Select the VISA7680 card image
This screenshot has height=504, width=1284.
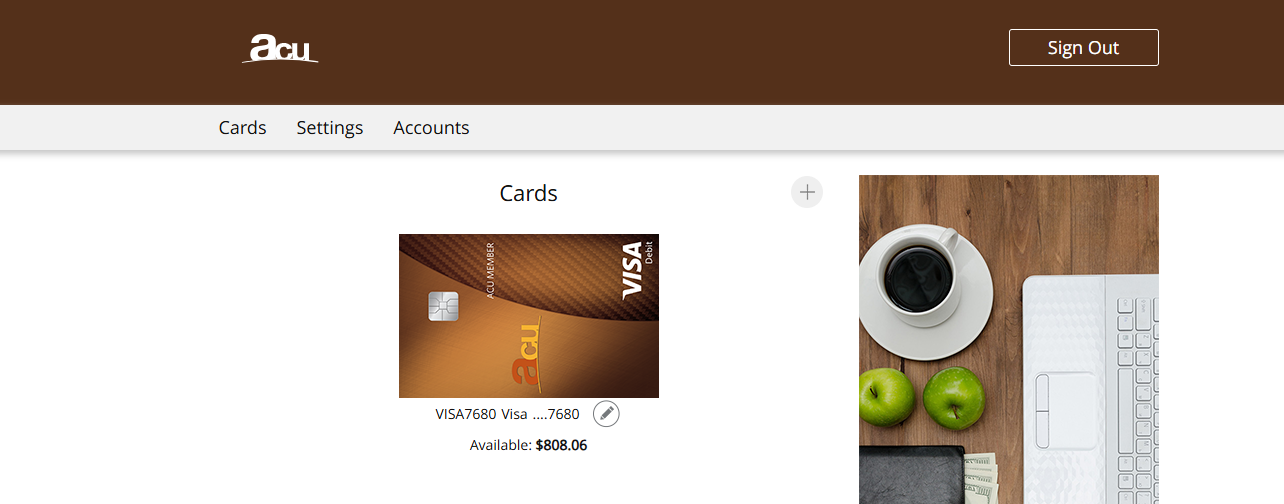pos(529,316)
